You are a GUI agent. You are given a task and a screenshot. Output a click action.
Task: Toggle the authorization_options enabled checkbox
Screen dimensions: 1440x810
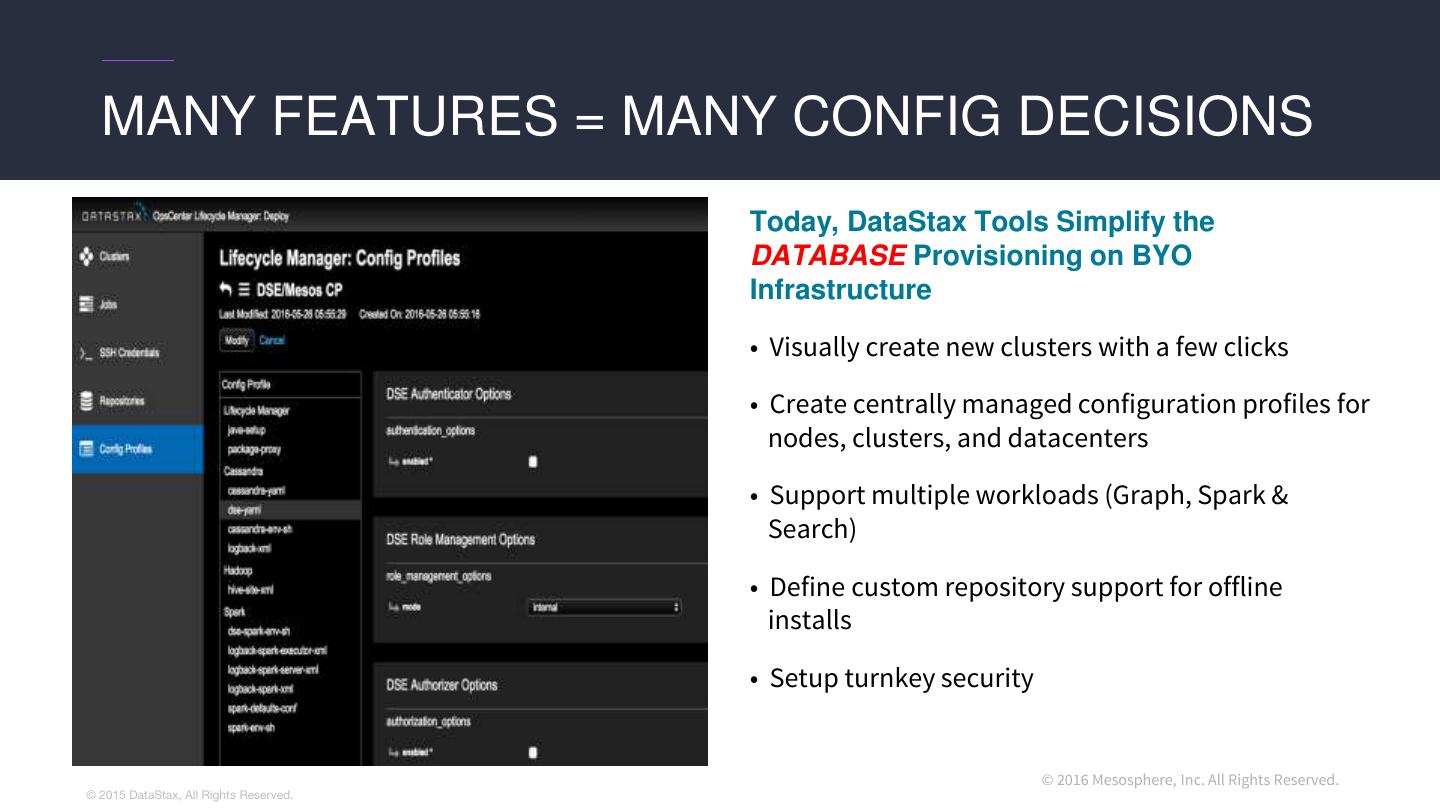[533, 752]
